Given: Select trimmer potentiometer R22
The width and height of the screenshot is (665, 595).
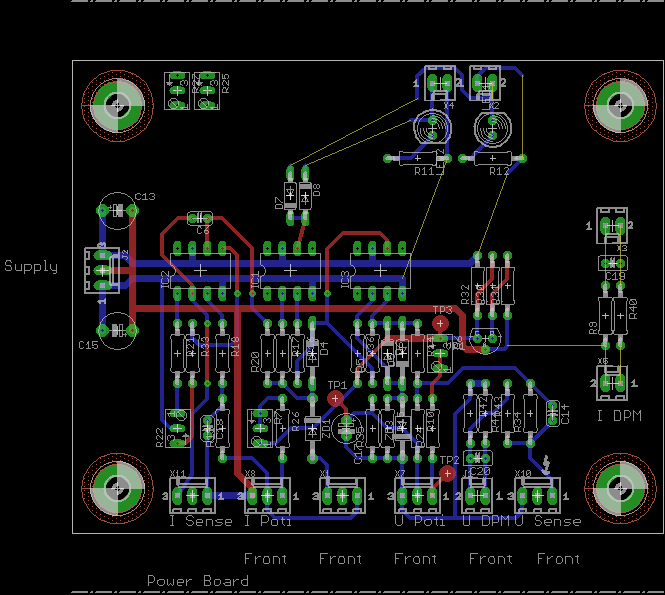Looking at the screenshot, I should pos(177,428).
